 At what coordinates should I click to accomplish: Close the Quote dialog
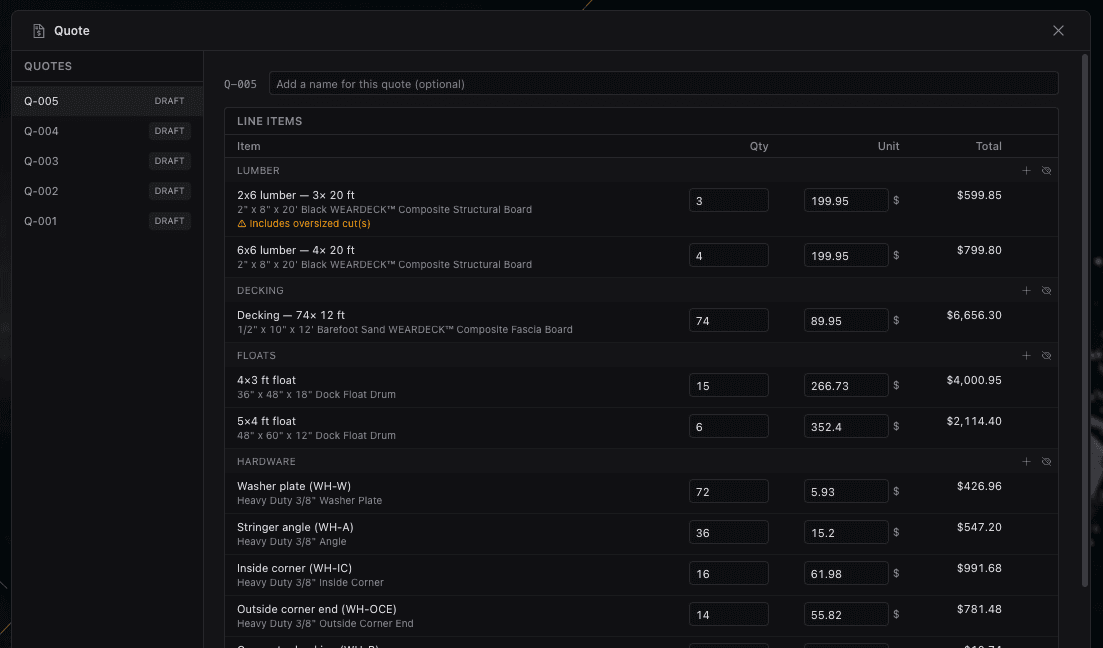click(1058, 31)
